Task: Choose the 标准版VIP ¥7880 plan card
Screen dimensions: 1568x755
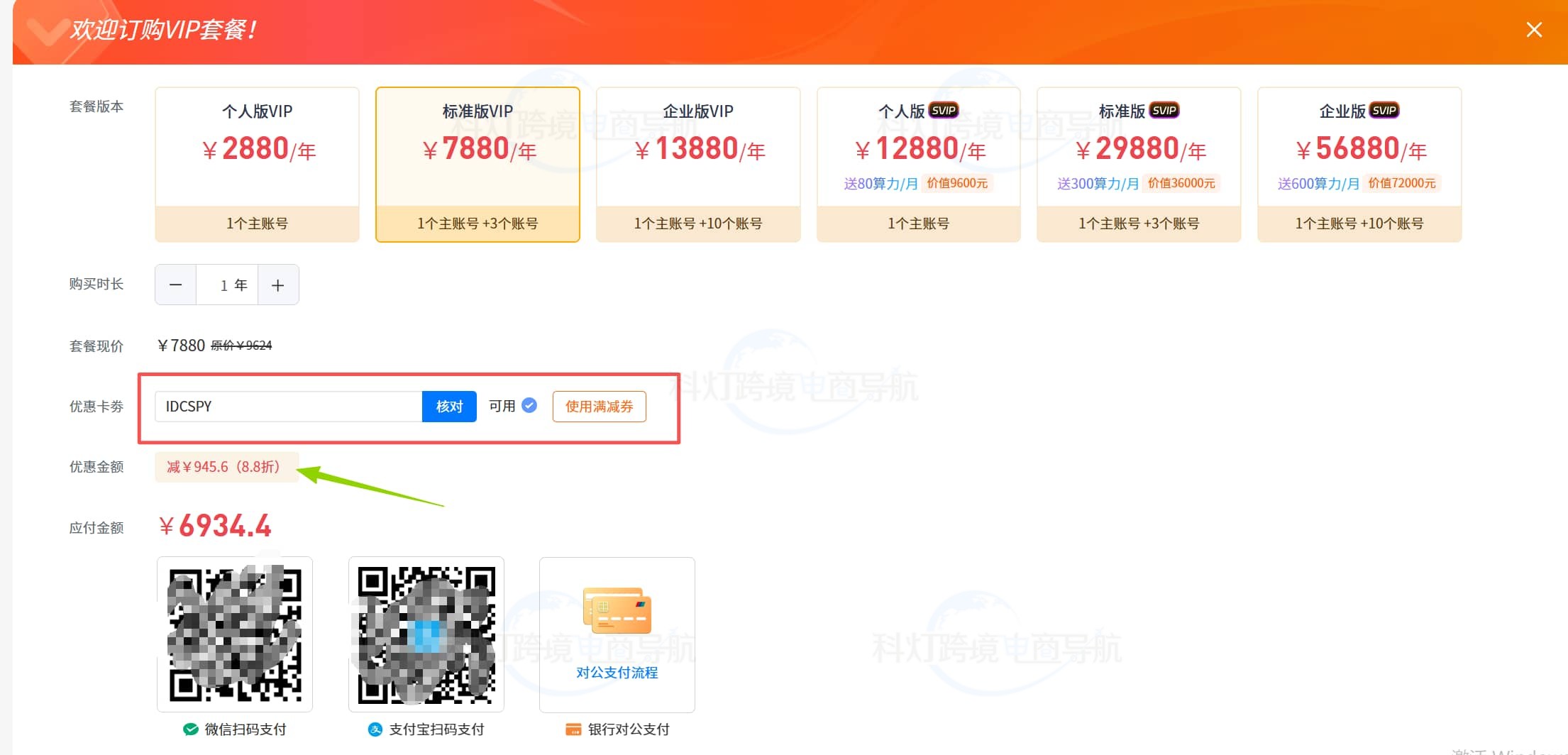Action: 477,165
